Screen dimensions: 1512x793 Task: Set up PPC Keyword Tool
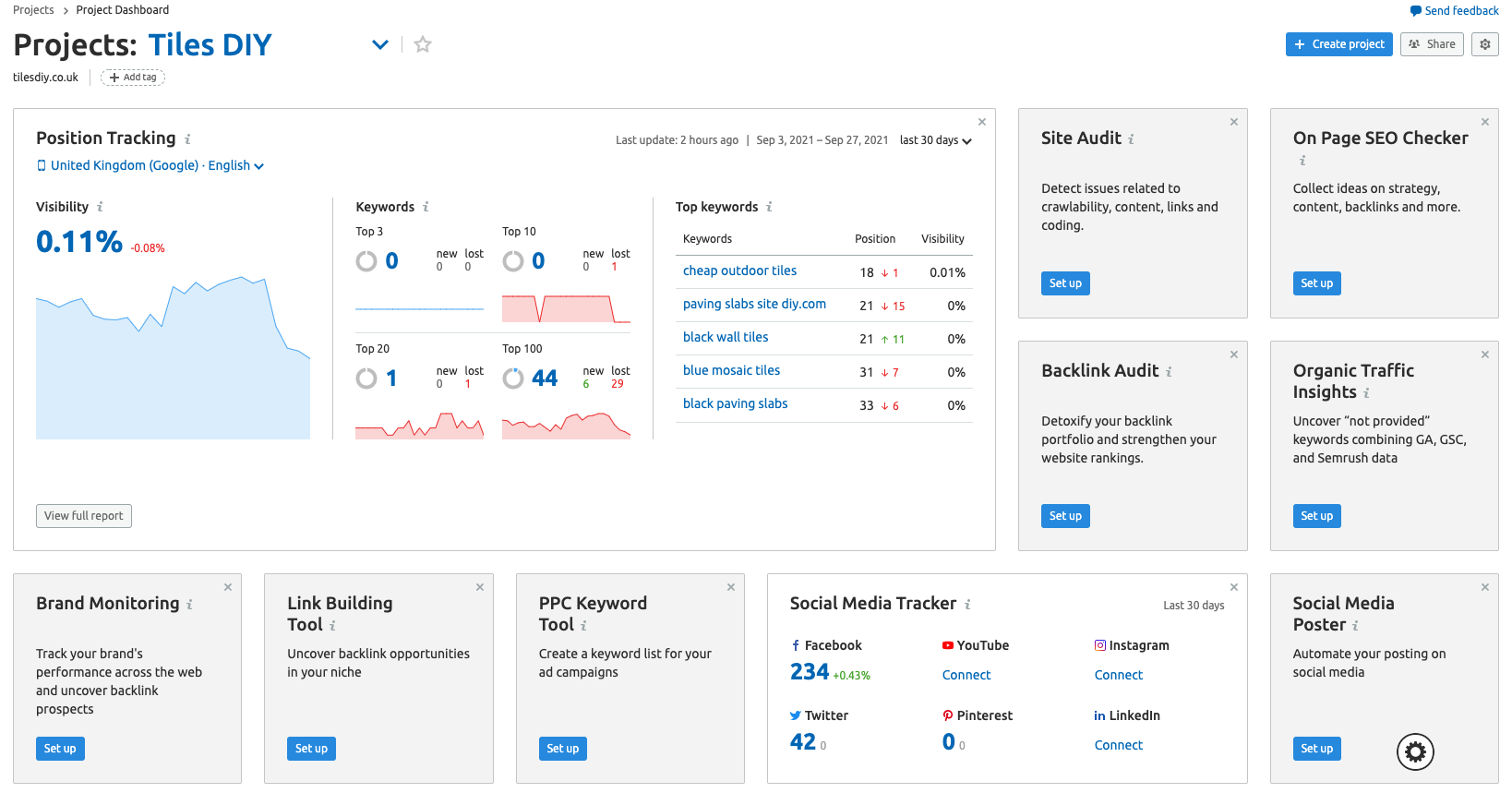point(563,749)
